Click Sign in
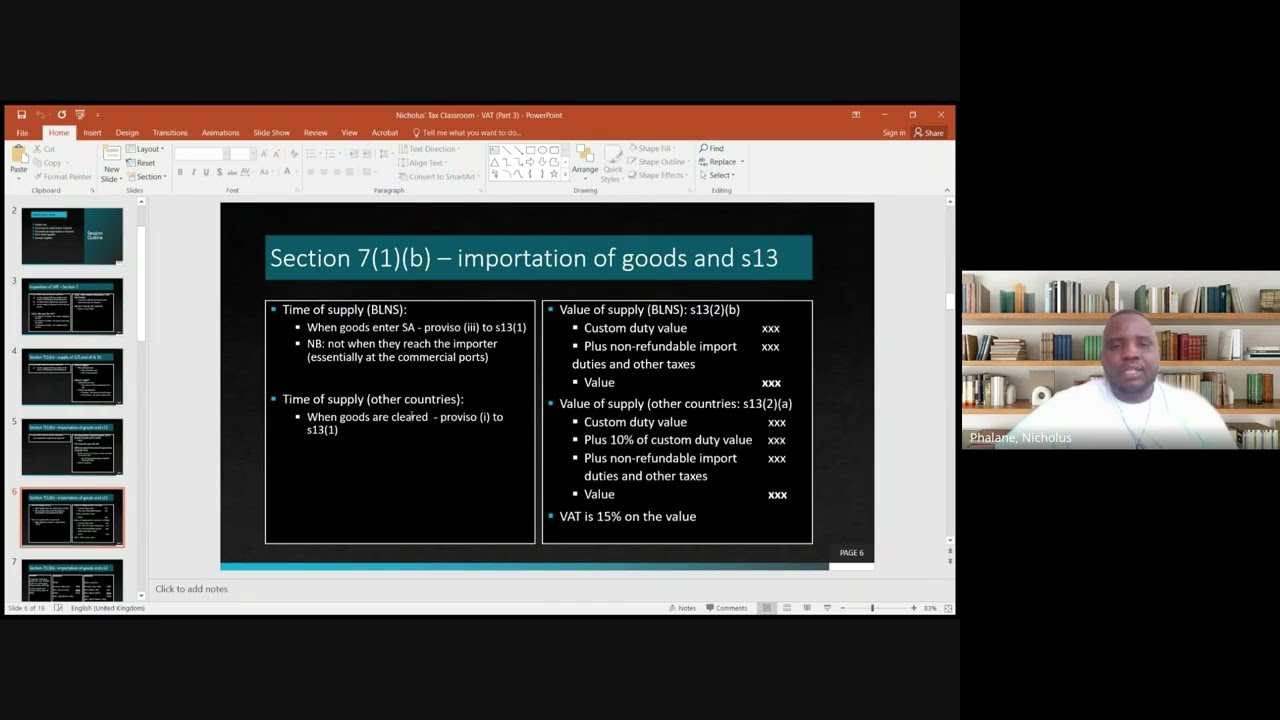This screenshot has height=720, width=1280. [x=894, y=133]
